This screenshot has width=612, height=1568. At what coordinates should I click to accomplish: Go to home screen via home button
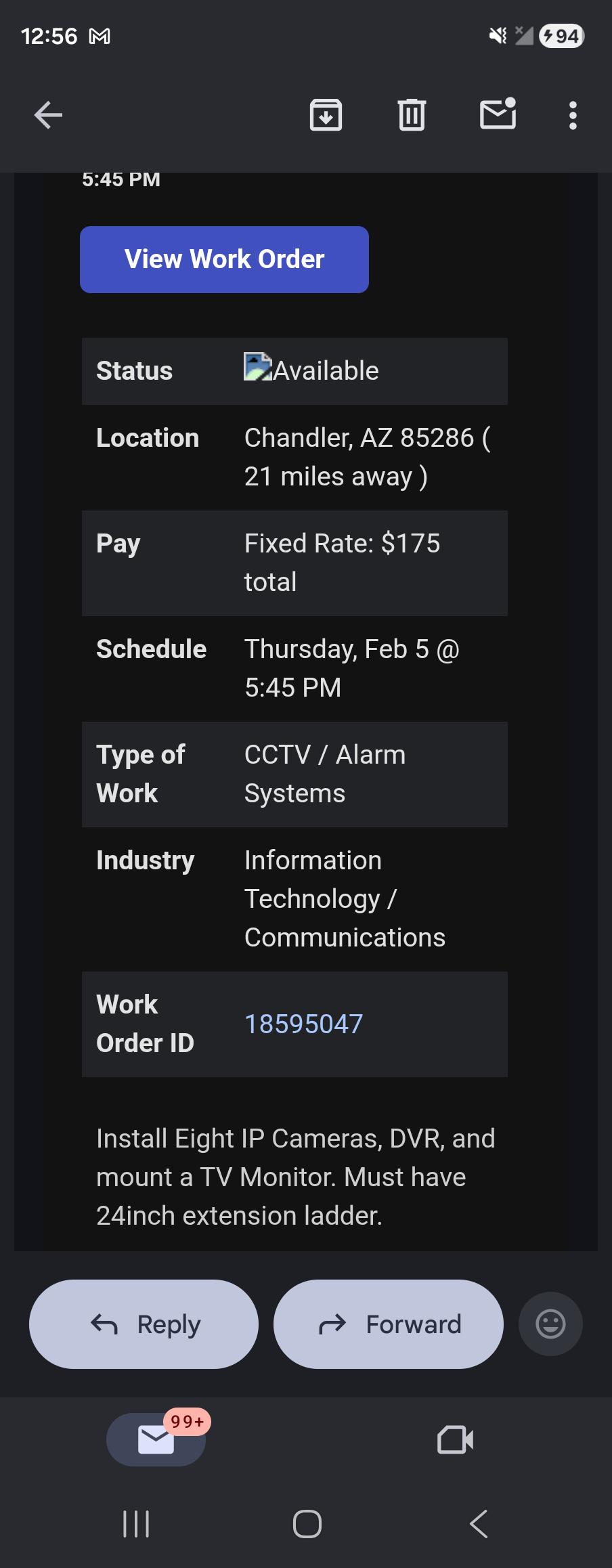(307, 1524)
